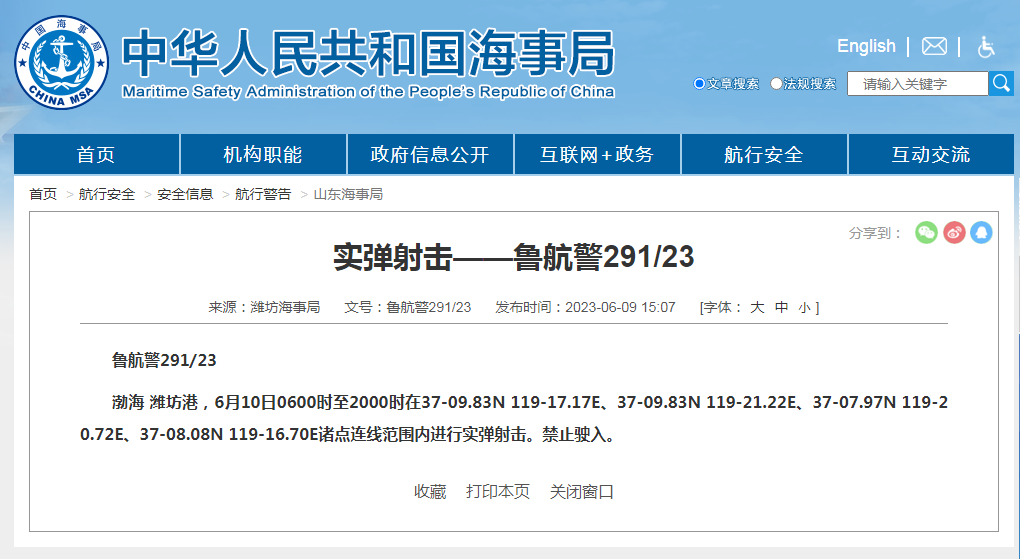The image size is (1020, 559).
Task: Click the 中华人民共和国海事局 site title
Action: (x=368, y=53)
